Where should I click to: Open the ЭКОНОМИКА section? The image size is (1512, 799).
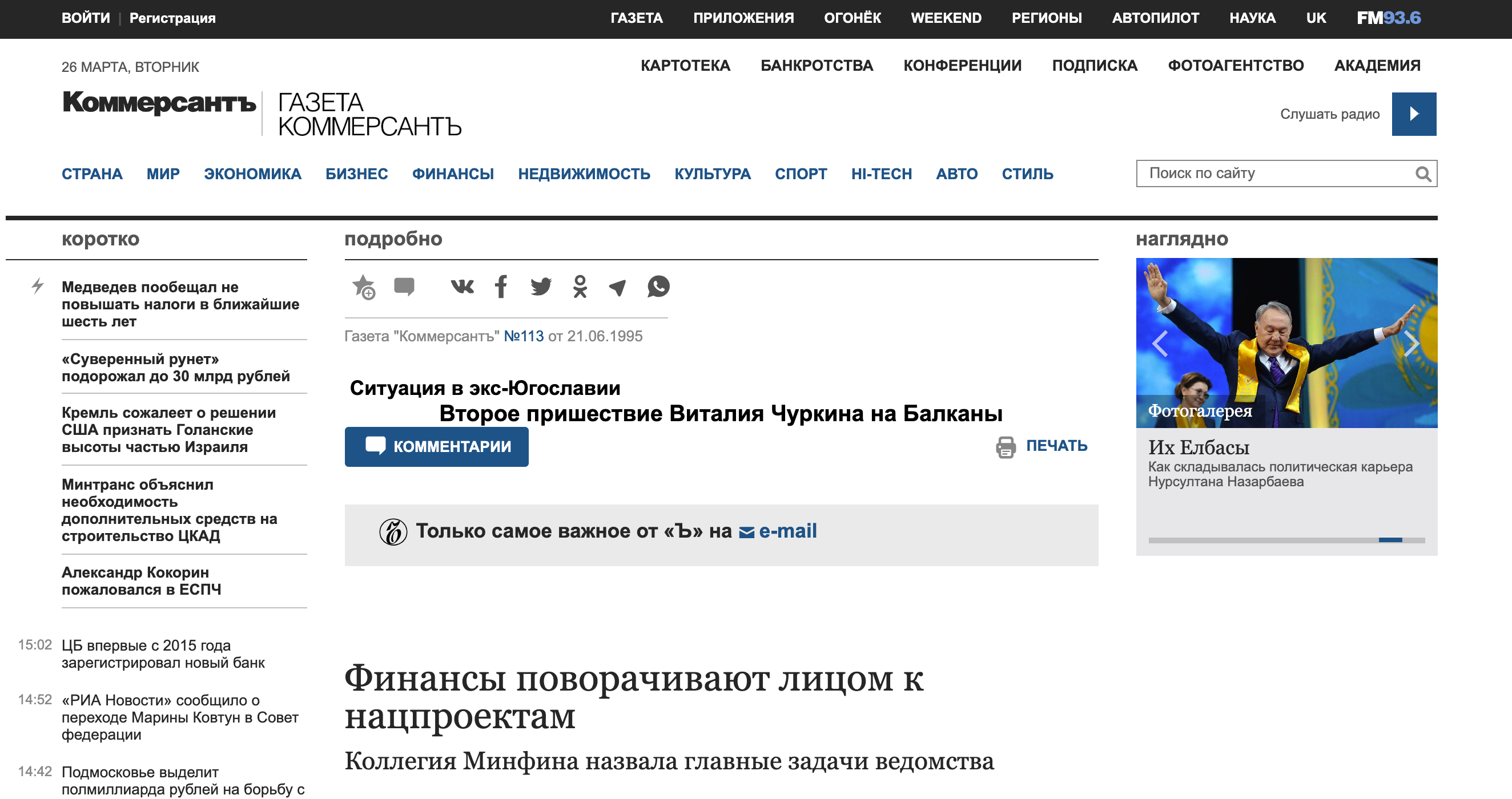[x=252, y=174]
